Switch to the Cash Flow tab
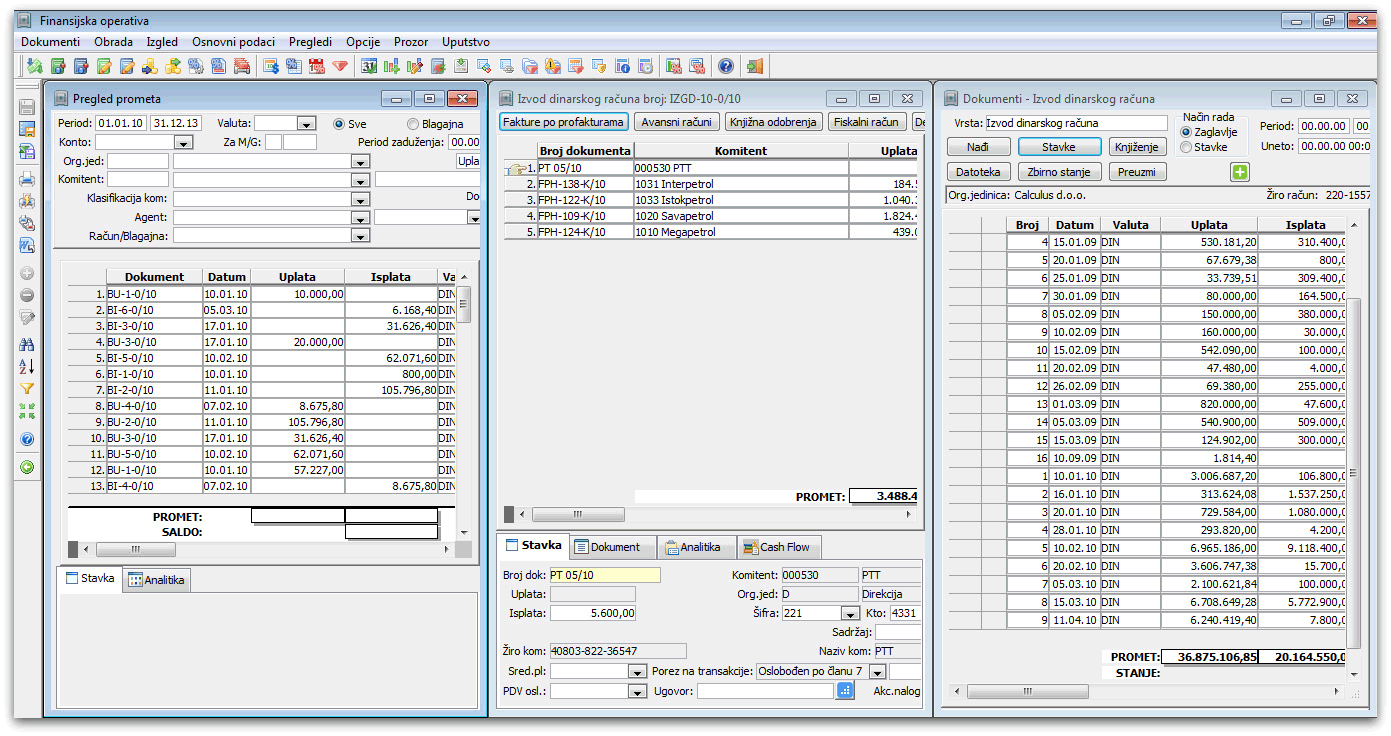Image resolution: width=1391 pixels, height=736 pixels. [x=779, y=547]
